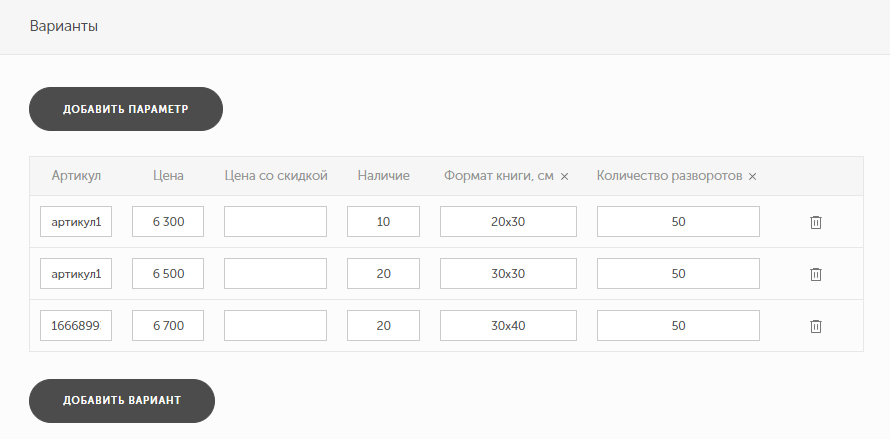Edit the book format field 30x30

coord(509,274)
